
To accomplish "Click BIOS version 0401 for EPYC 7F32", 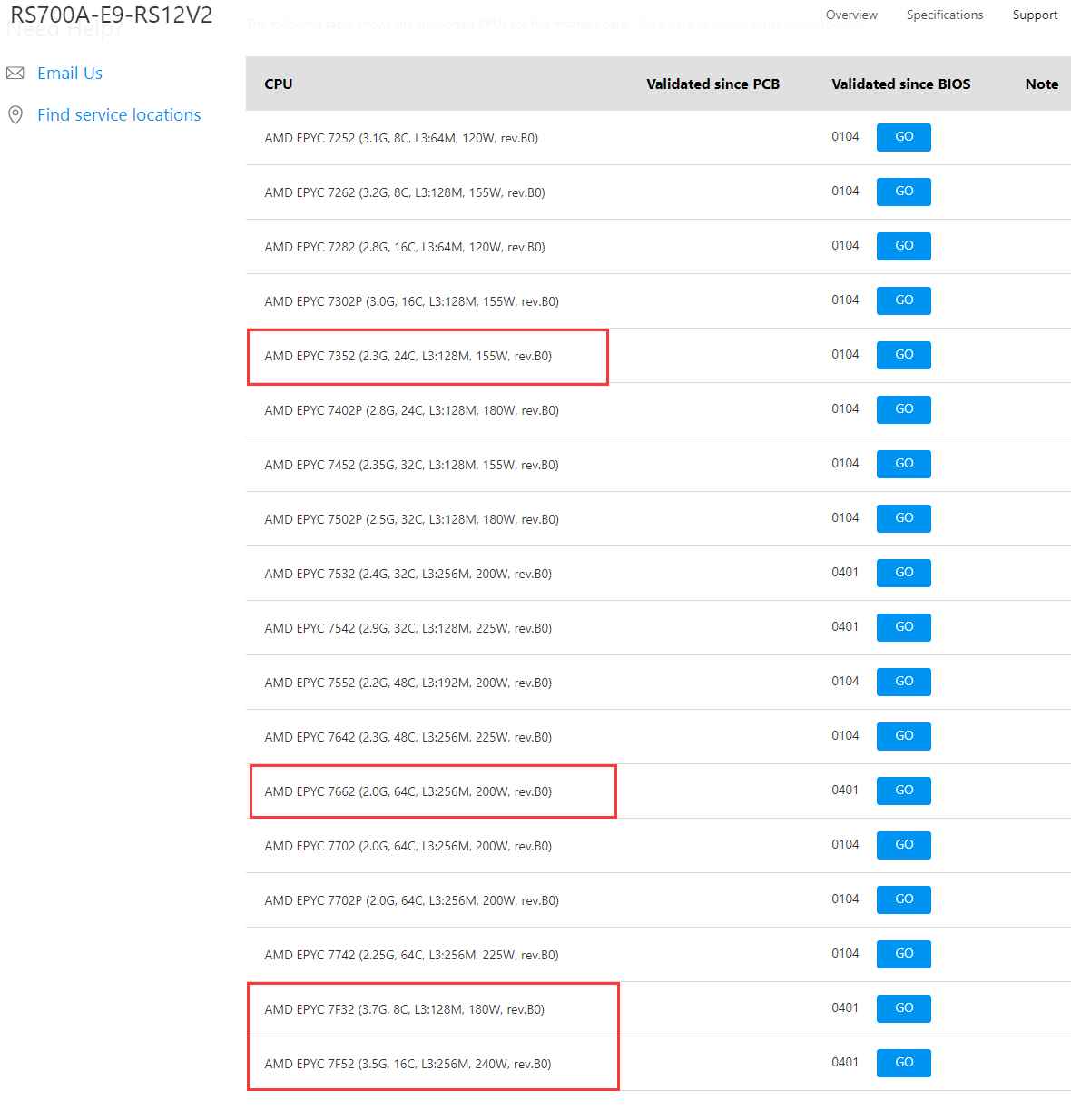I will 845,1007.
